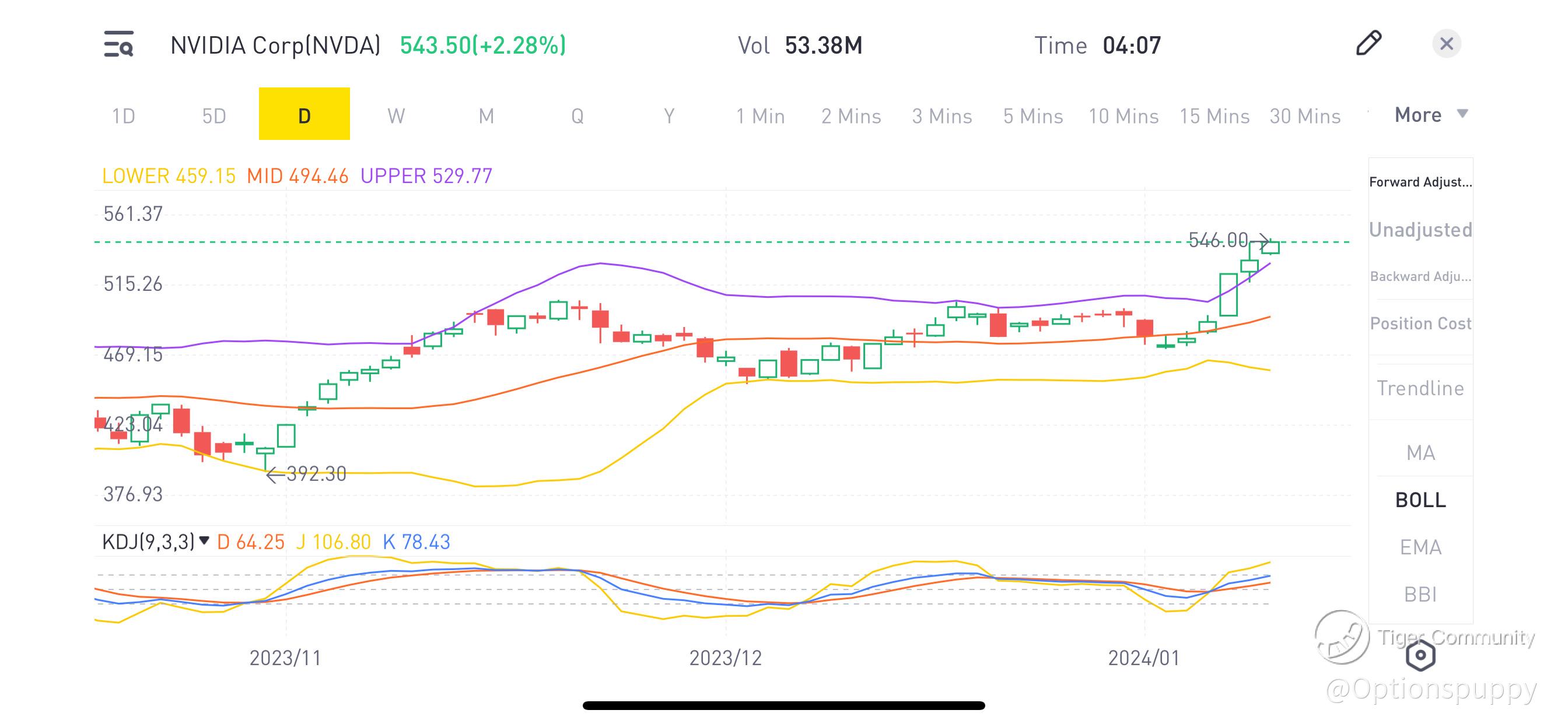Close the chart with the X icon
The width and height of the screenshot is (1568, 724).
pos(1446,44)
